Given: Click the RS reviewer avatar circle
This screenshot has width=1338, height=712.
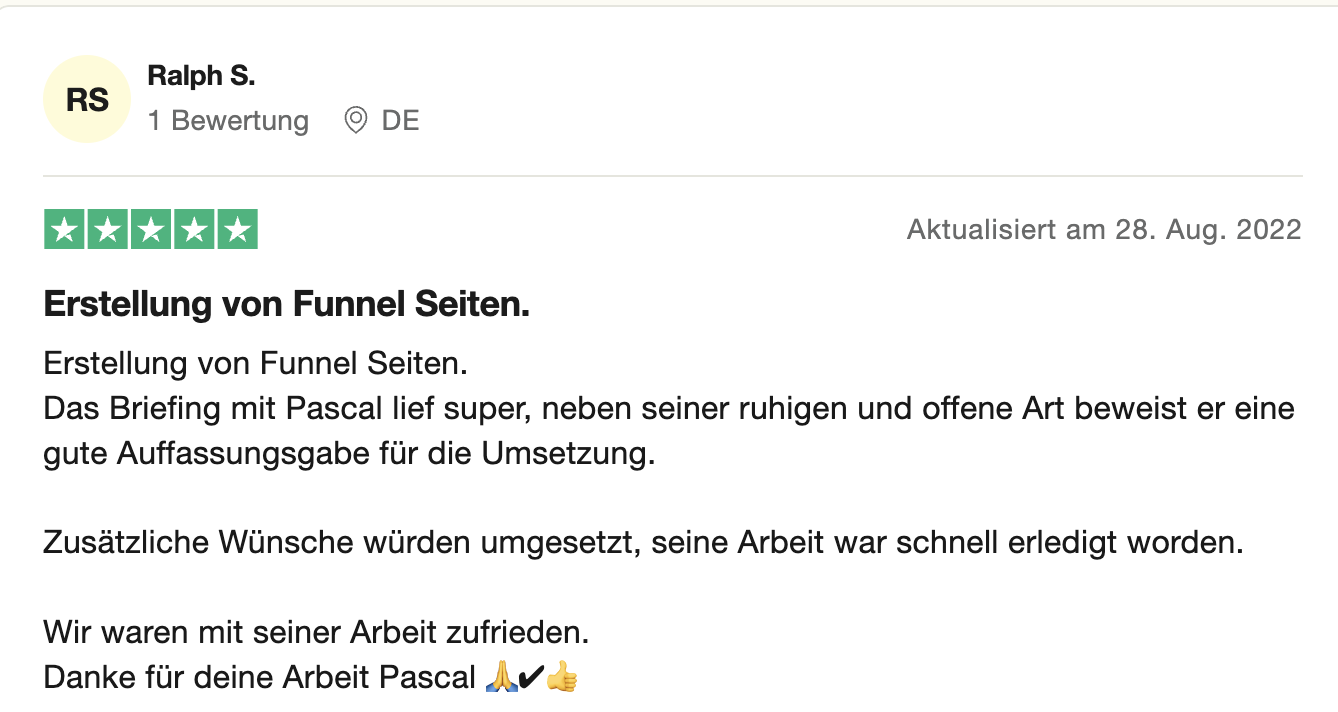Looking at the screenshot, I should [87, 99].
